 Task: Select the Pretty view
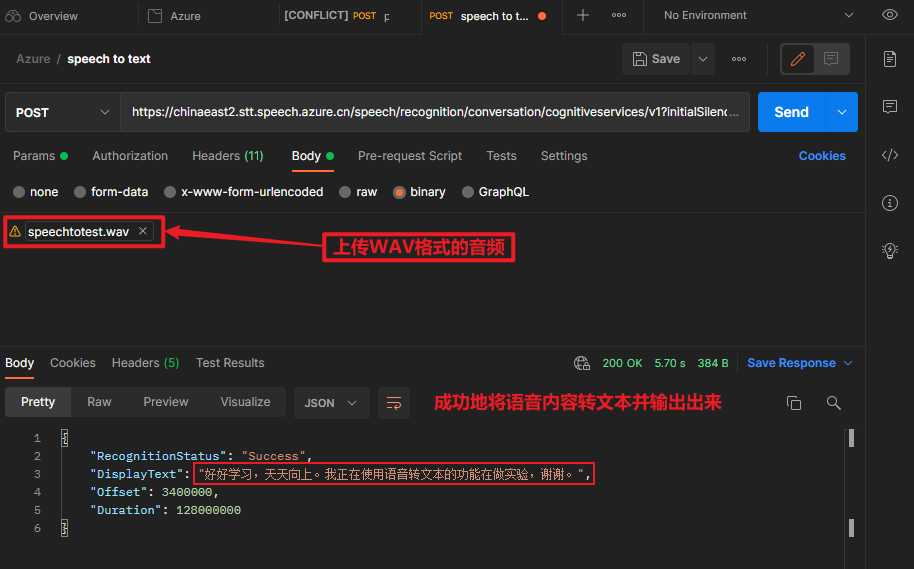38,402
